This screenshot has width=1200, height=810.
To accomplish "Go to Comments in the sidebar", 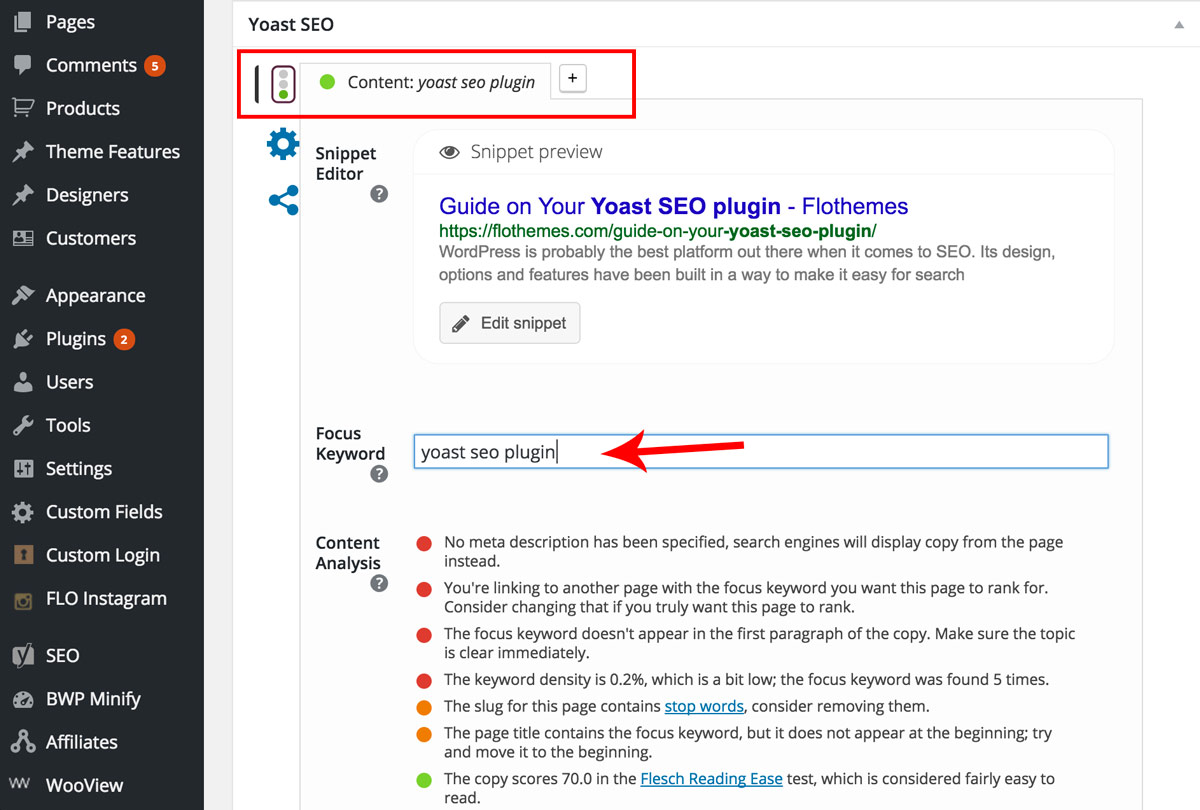I will pyautogui.click(x=91, y=65).
